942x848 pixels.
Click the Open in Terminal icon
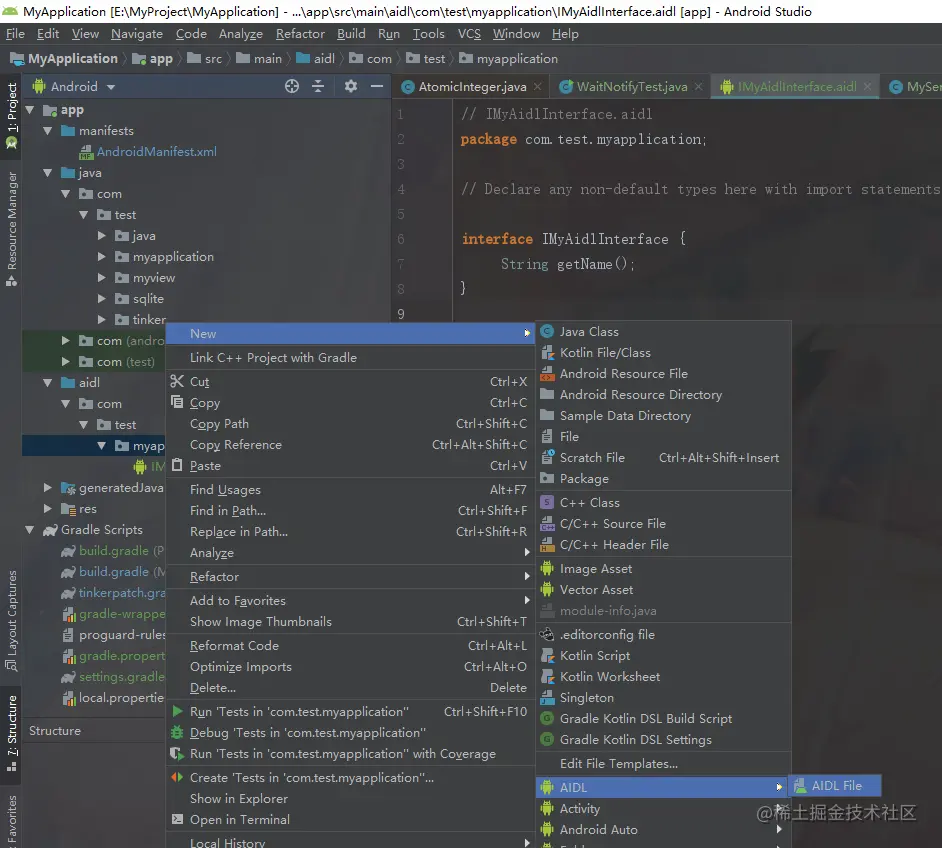click(177, 819)
